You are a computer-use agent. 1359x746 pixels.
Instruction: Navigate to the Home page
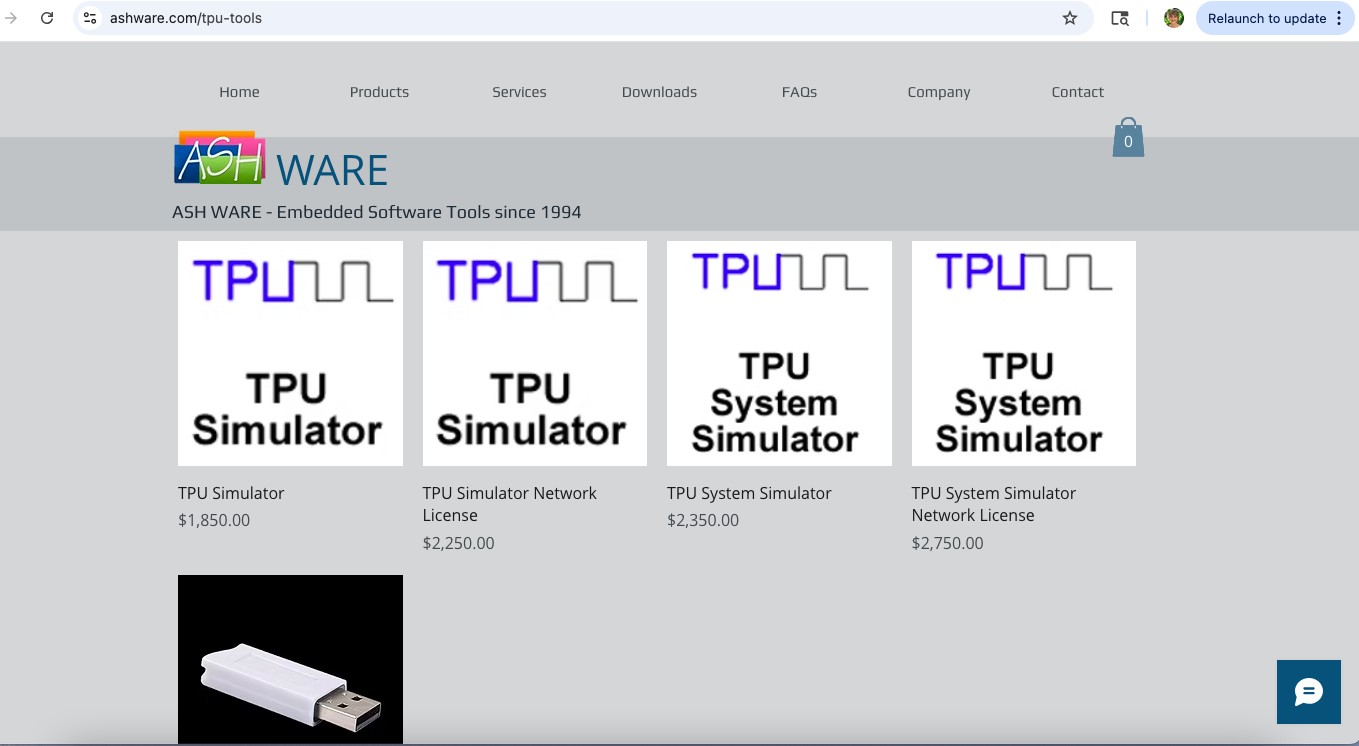(239, 92)
